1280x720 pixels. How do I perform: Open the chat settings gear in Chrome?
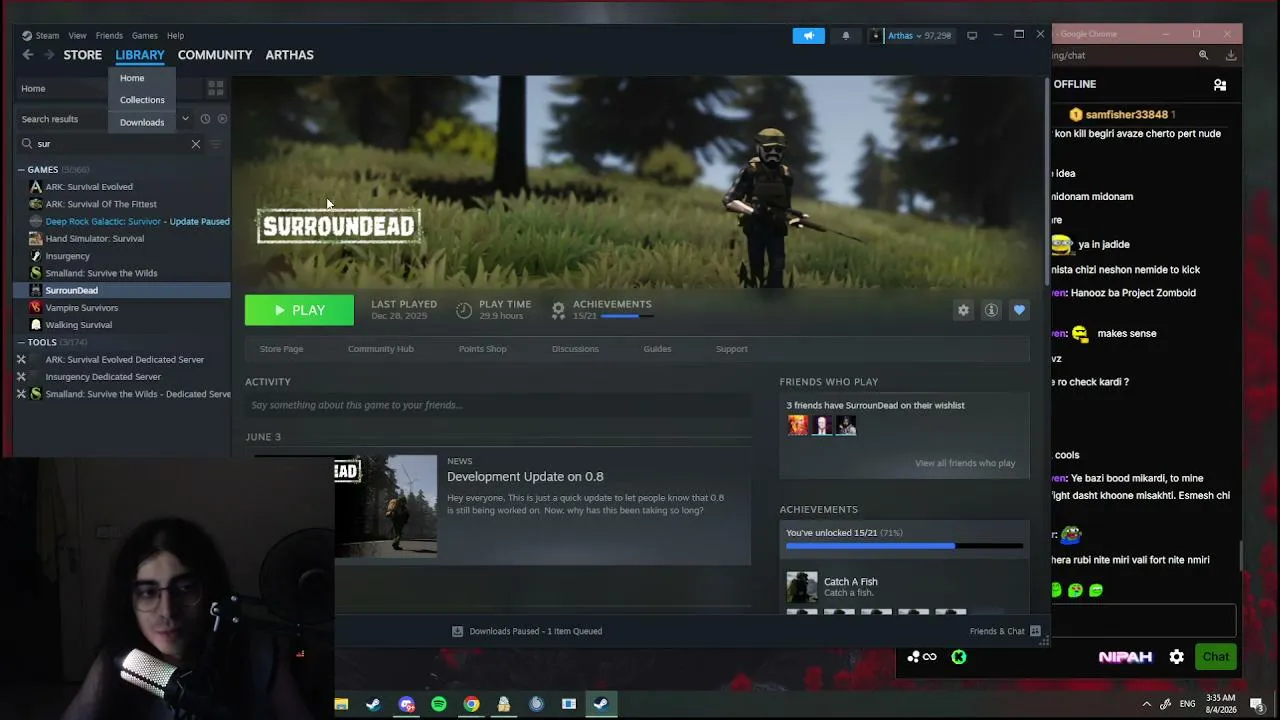coord(1177,657)
